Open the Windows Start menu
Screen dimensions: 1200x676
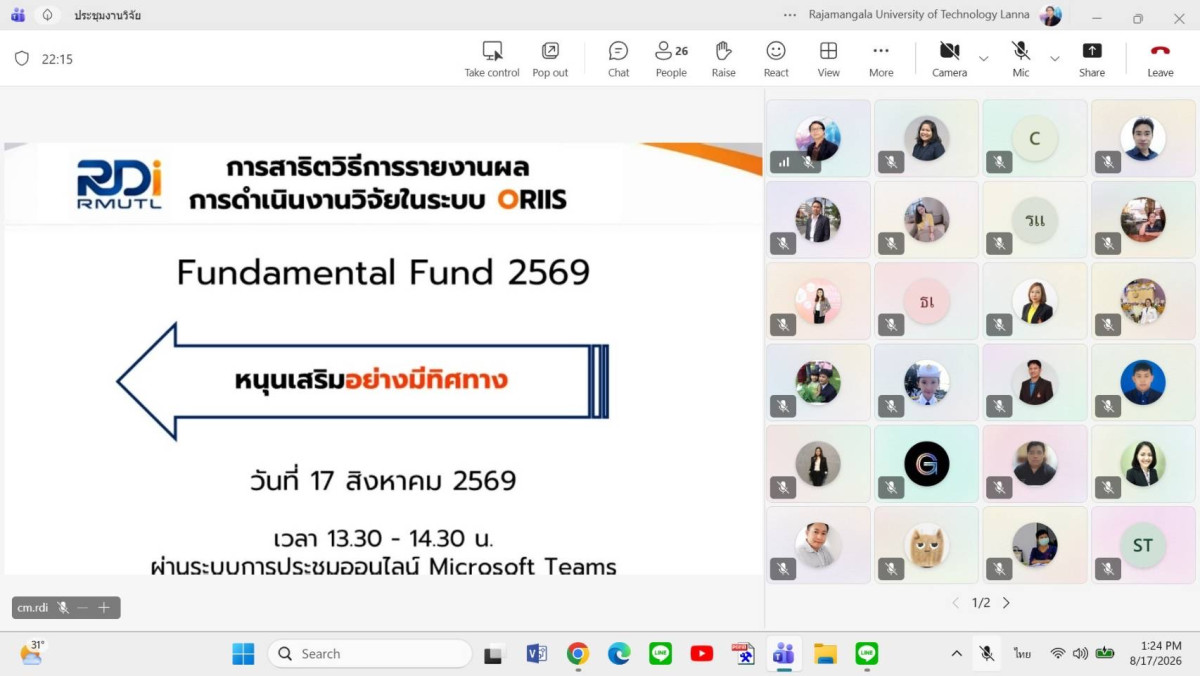[x=243, y=654]
